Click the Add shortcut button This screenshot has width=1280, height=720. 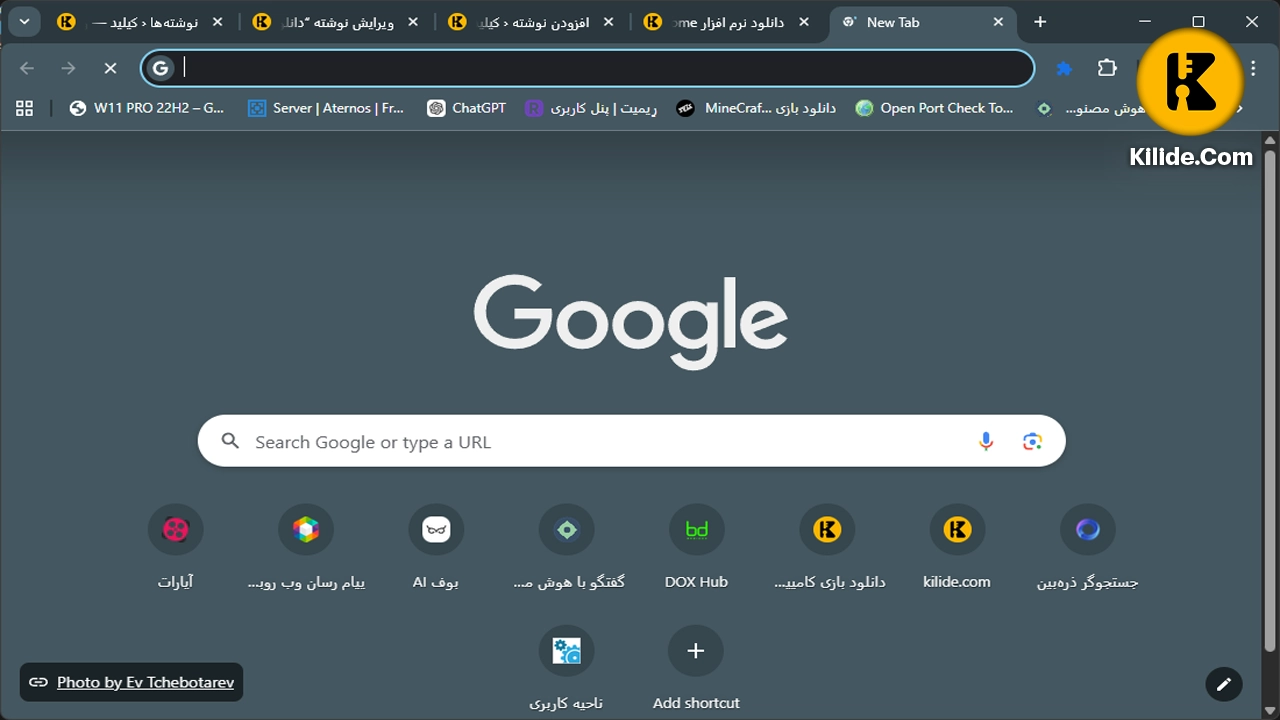click(696, 667)
